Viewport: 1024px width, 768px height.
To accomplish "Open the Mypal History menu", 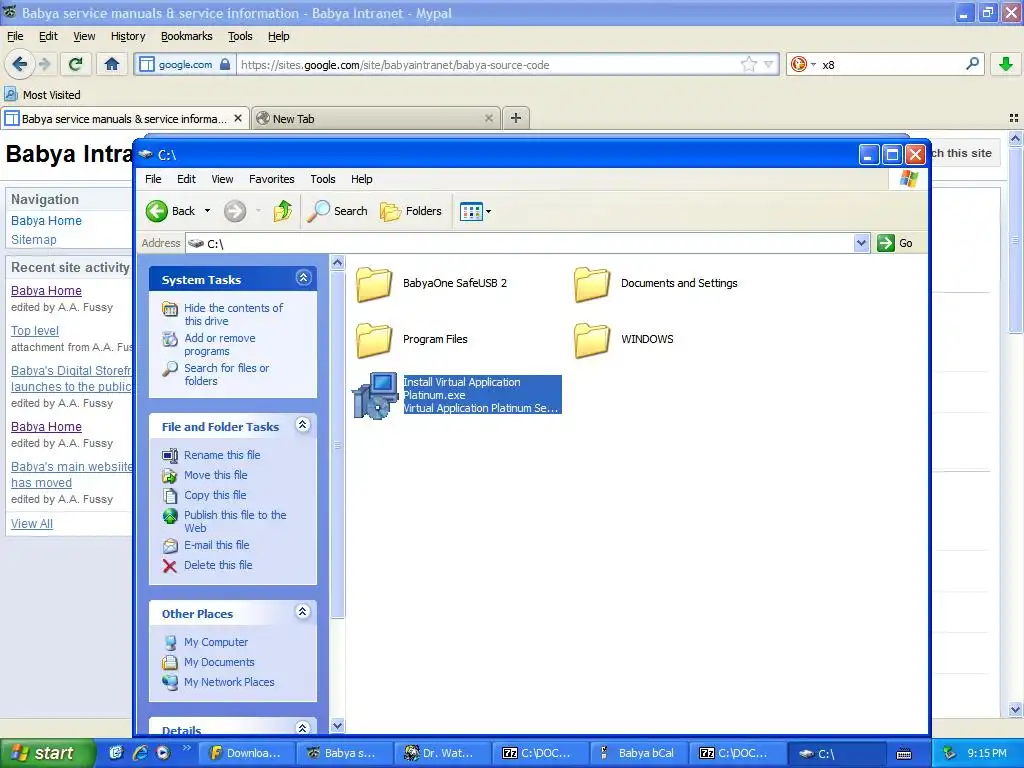I will [128, 36].
